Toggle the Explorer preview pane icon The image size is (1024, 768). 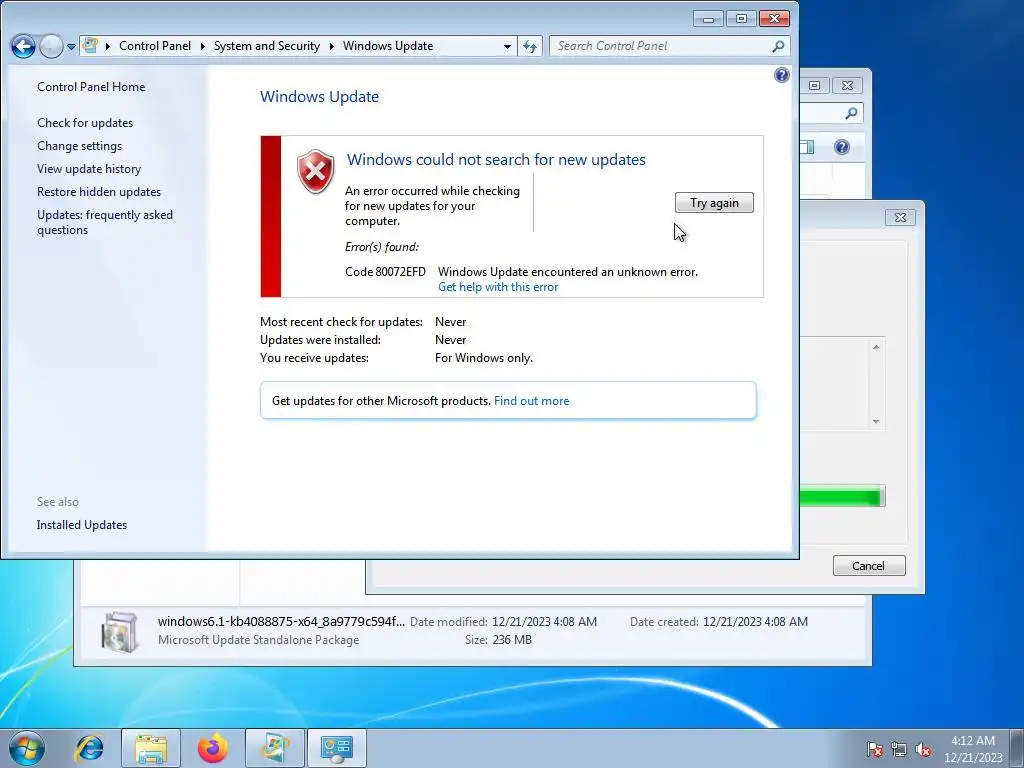(x=807, y=147)
